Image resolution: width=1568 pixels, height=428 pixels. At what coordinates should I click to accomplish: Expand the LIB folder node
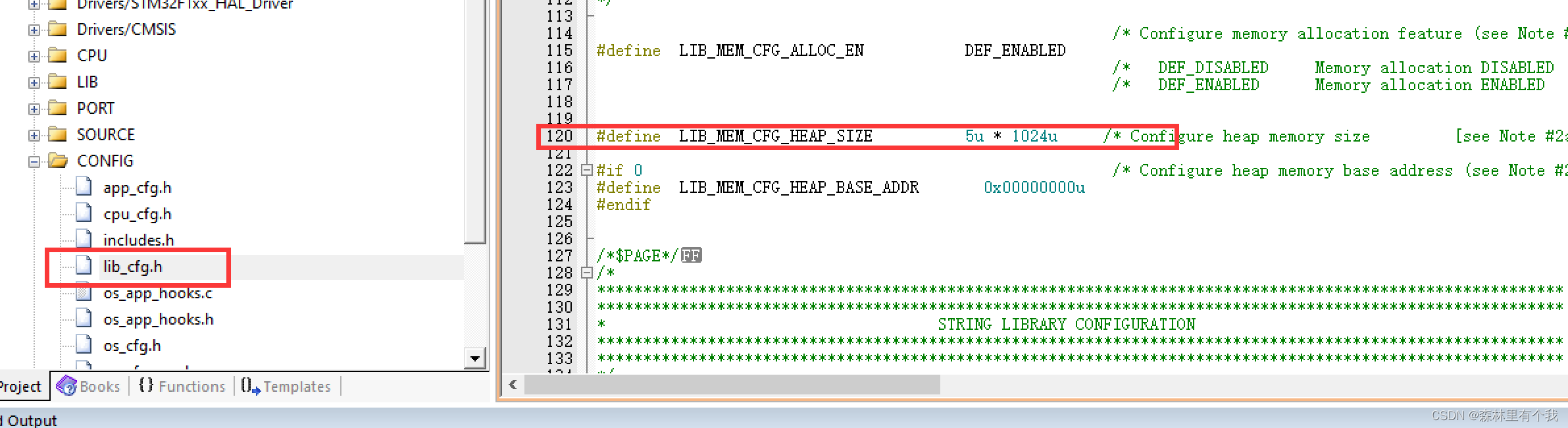click(34, 83)
